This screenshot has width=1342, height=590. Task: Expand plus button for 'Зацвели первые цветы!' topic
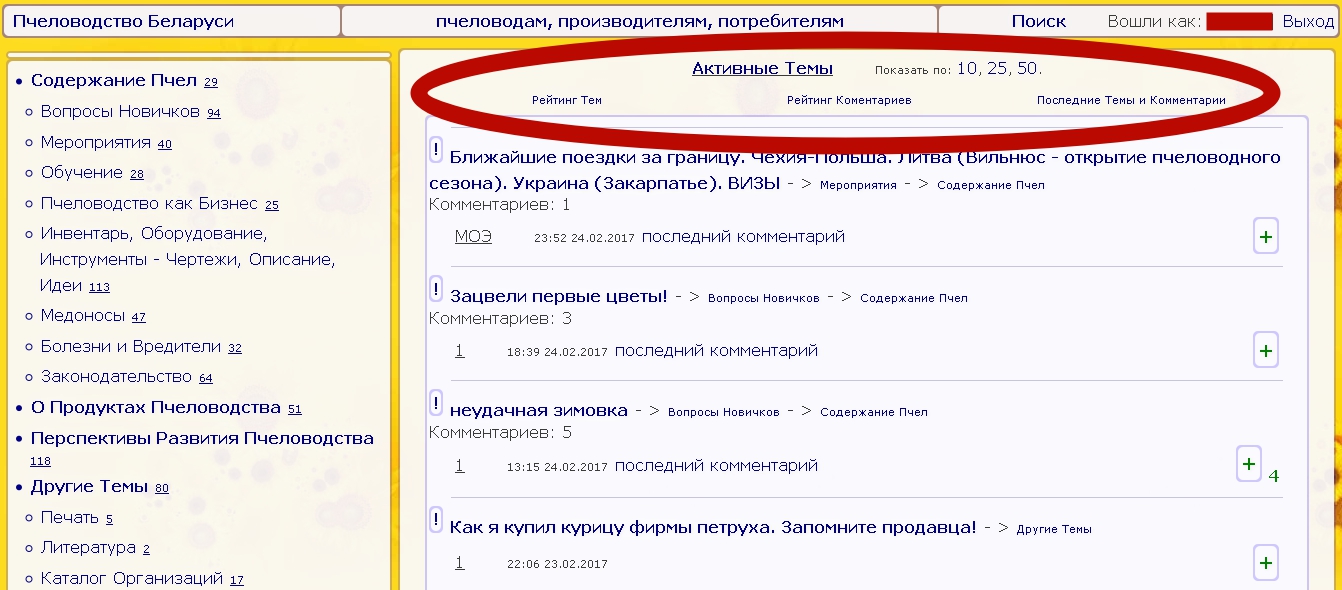1265,351
